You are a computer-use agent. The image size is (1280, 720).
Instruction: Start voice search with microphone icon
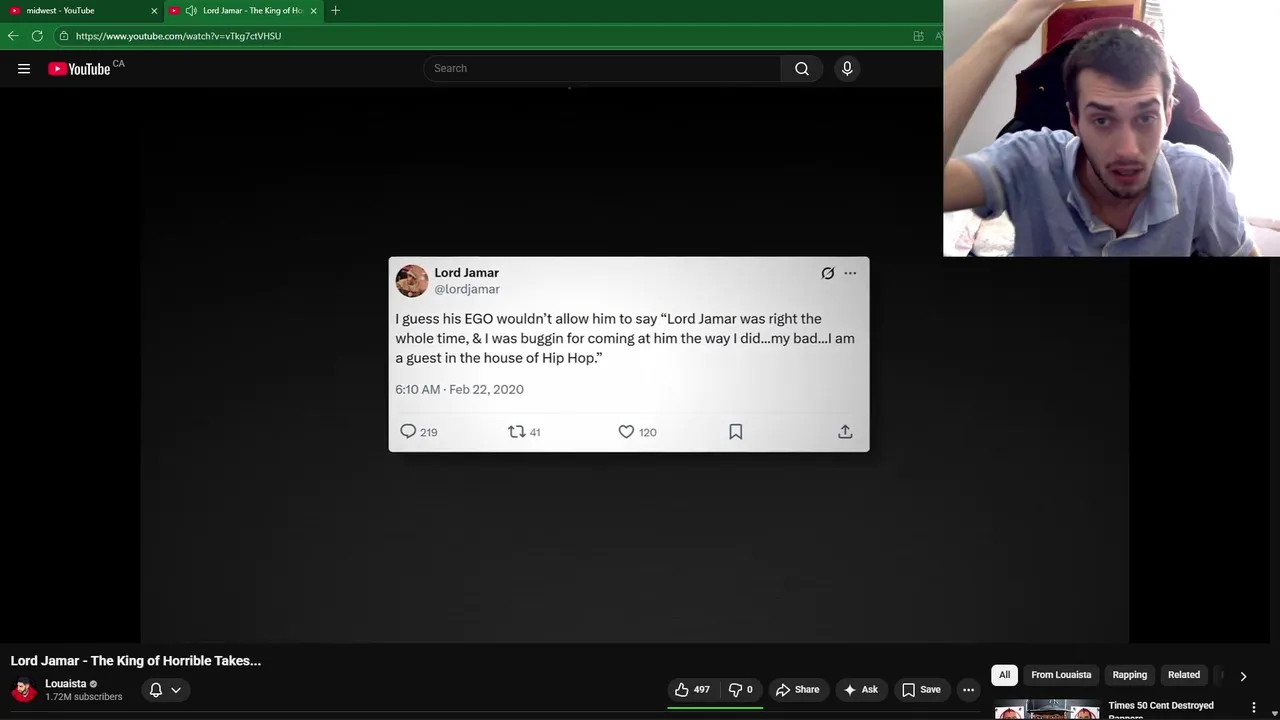click(847, 68)
